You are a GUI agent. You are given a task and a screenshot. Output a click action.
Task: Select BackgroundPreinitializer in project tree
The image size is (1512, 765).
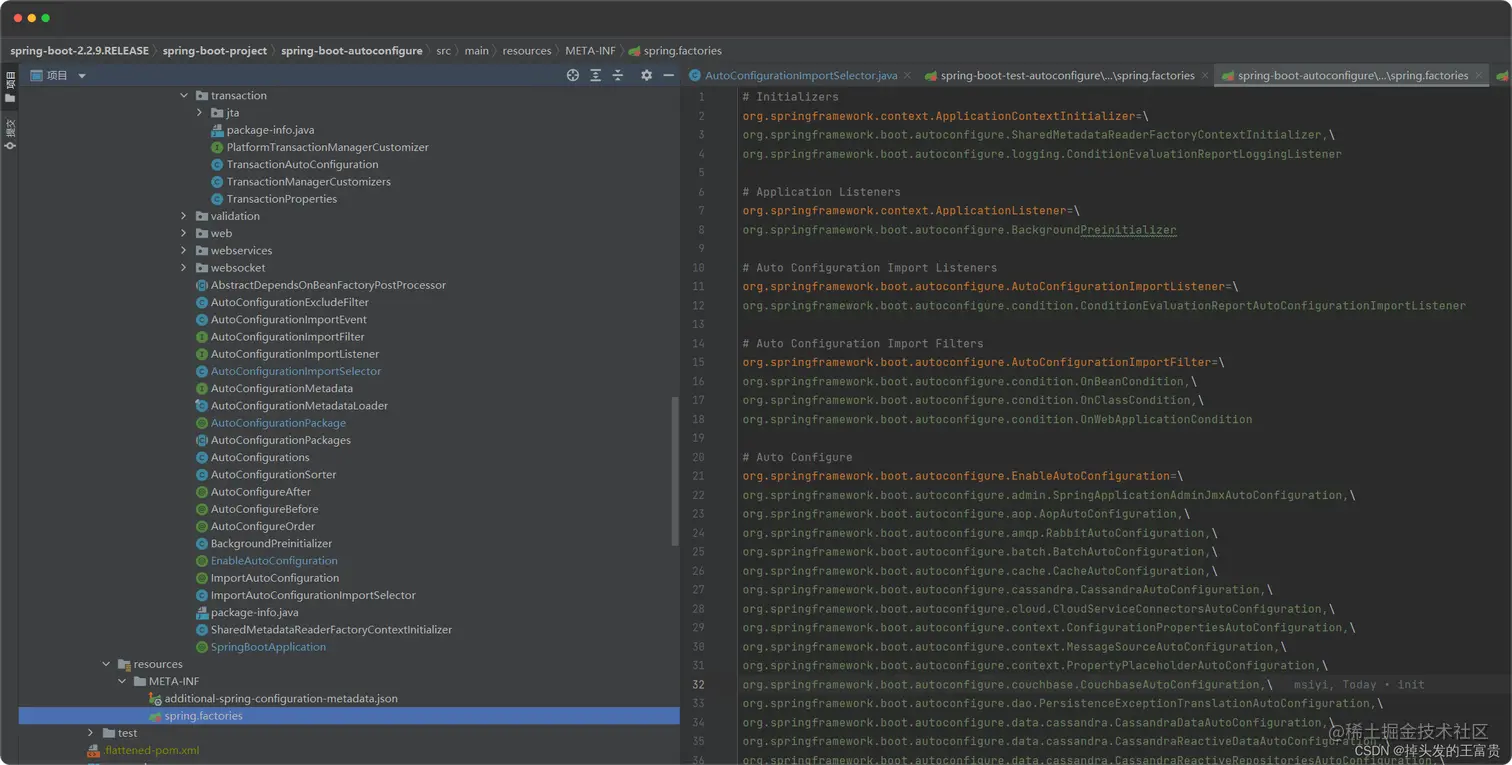pyautogui.click(x=271, y=544)
